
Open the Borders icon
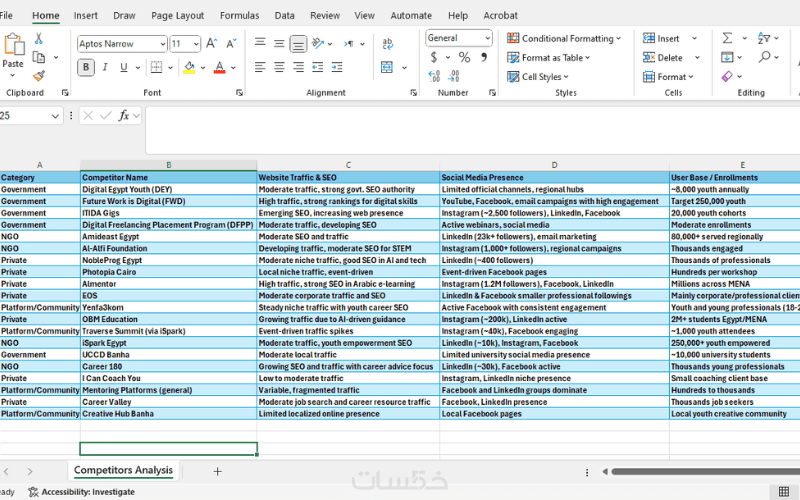click(x=157, y=67)
